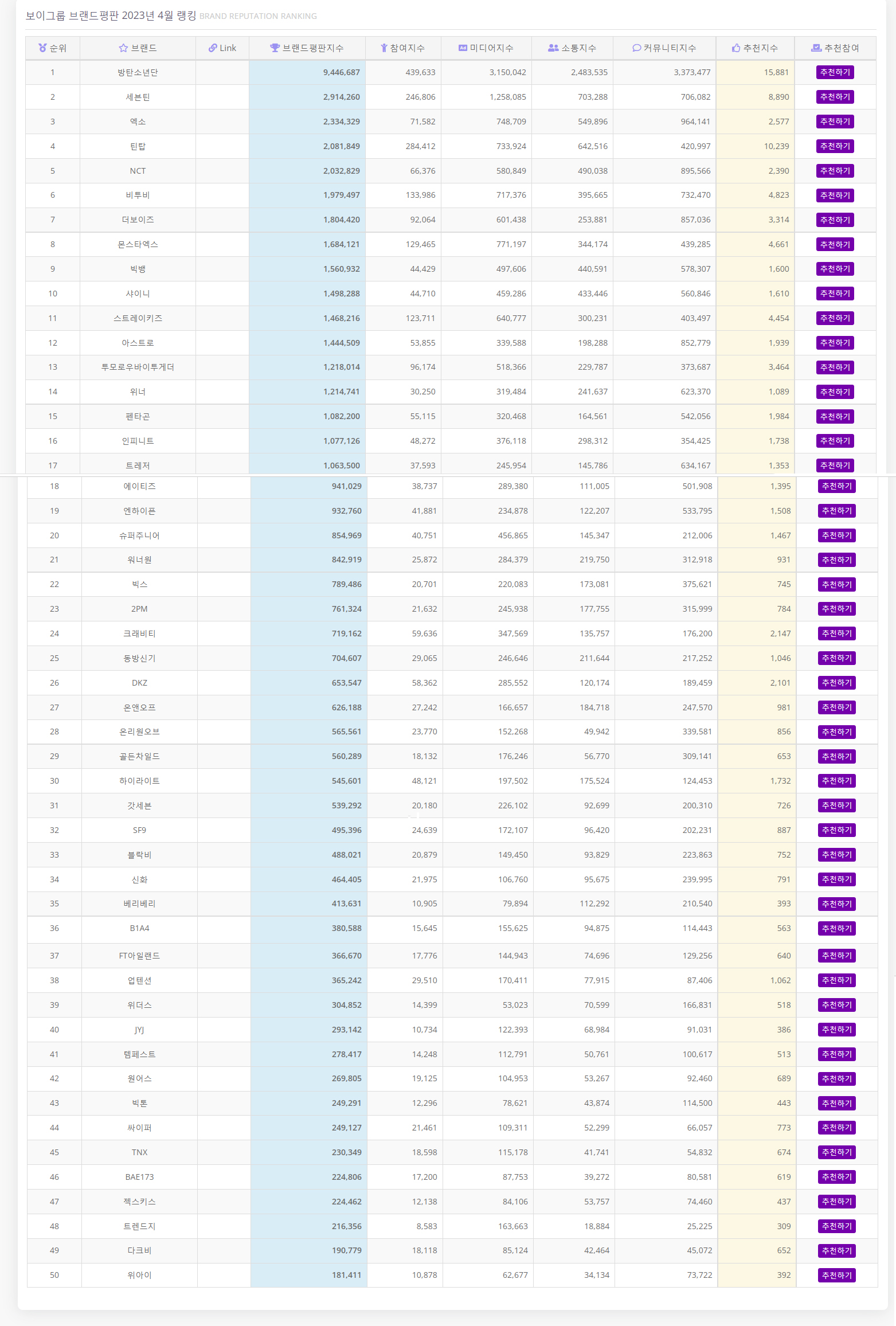The width and height of the screenshot is (896, 1326).
Task: Click brand name 하이라이트
Action: (x=139, y=781)
